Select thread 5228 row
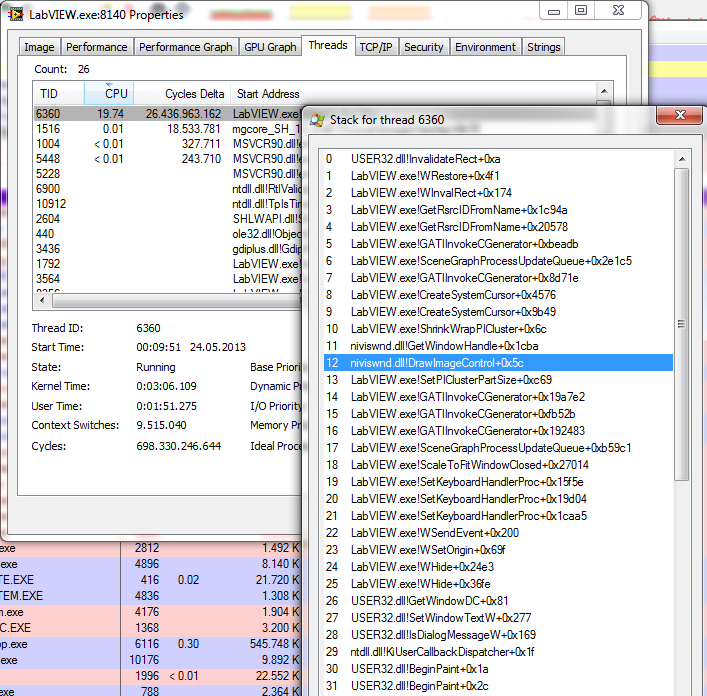 pos(169,174)
